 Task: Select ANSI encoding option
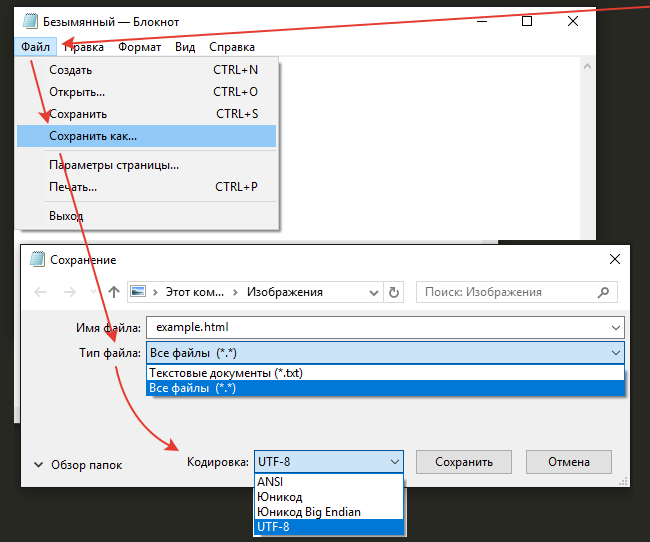pyautogui.click(x=271, y=481)
